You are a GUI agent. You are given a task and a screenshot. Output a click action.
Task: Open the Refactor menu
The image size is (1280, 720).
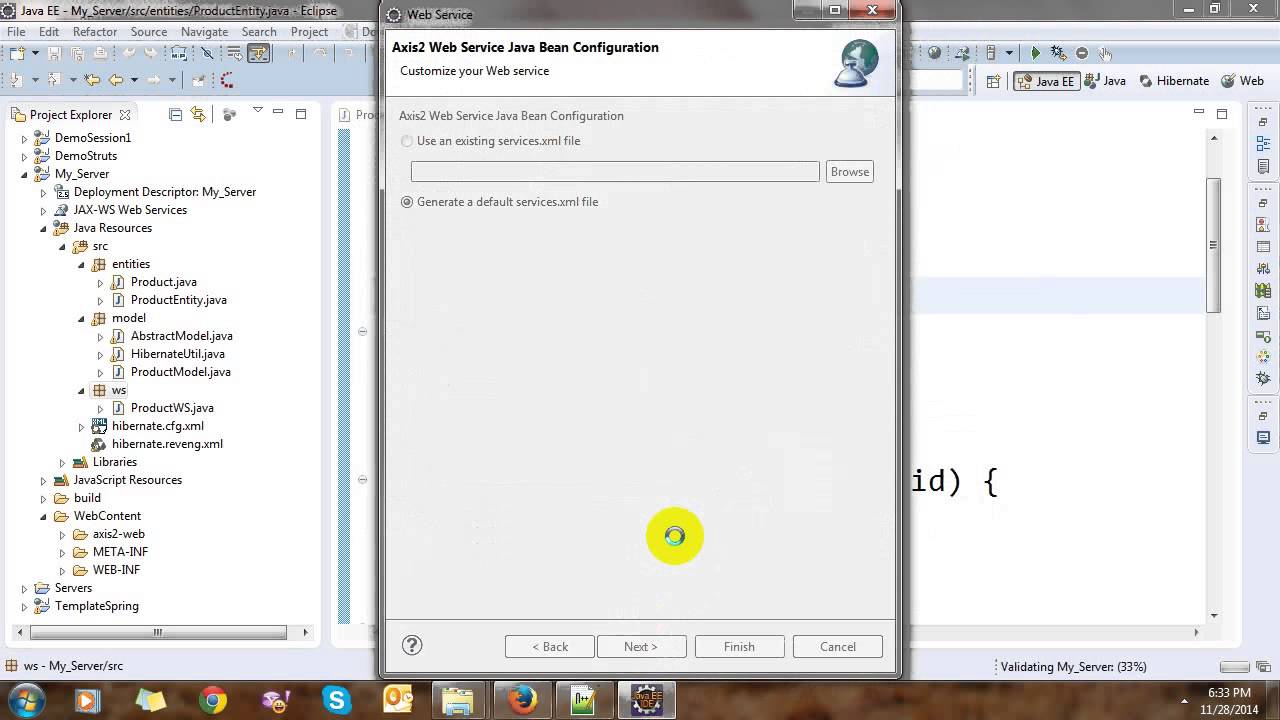[95, 31]
